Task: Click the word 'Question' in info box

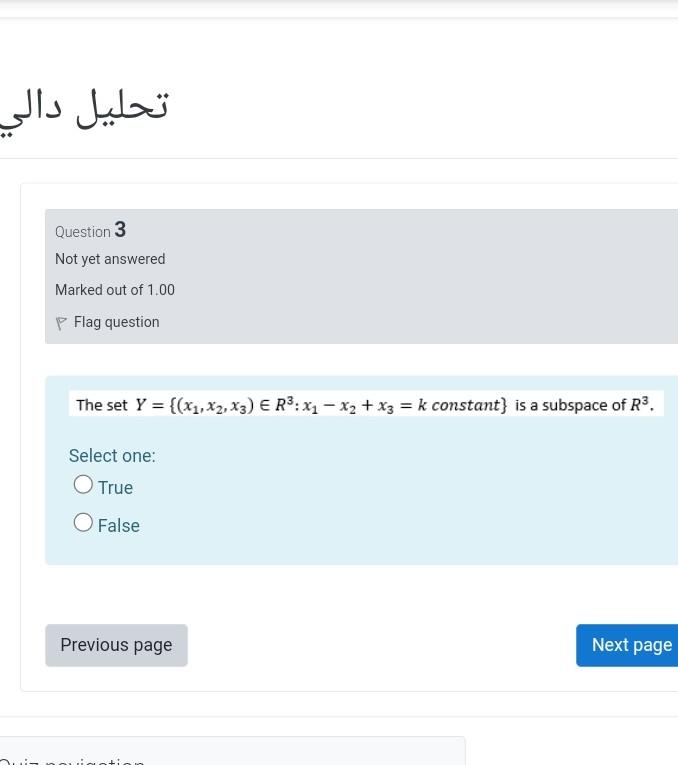Action: pos(83,232)
